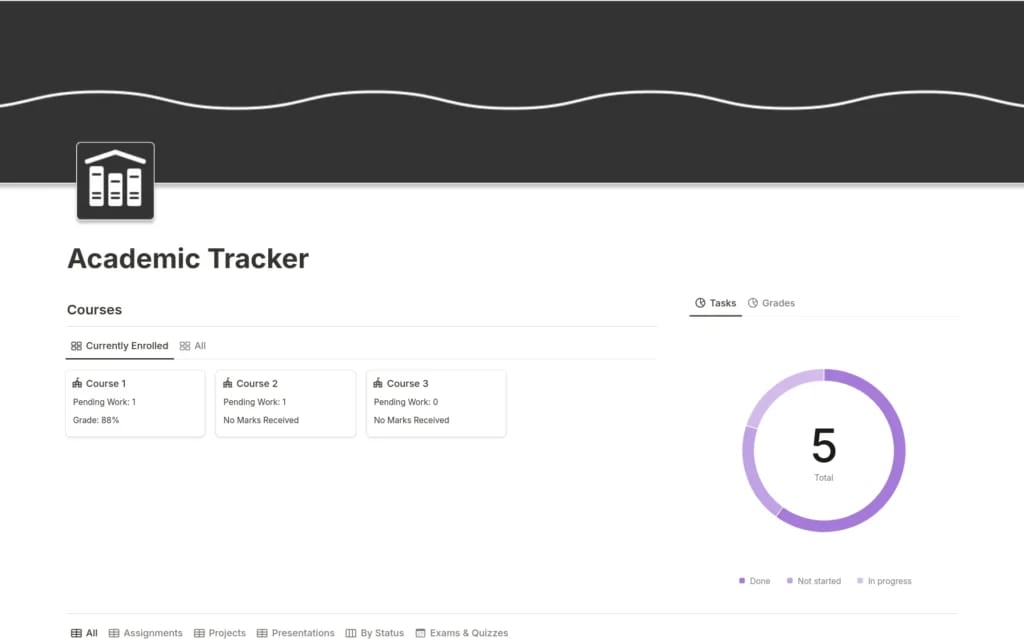
Task: Click the Course 1 school icon
Action: (78, 383)
